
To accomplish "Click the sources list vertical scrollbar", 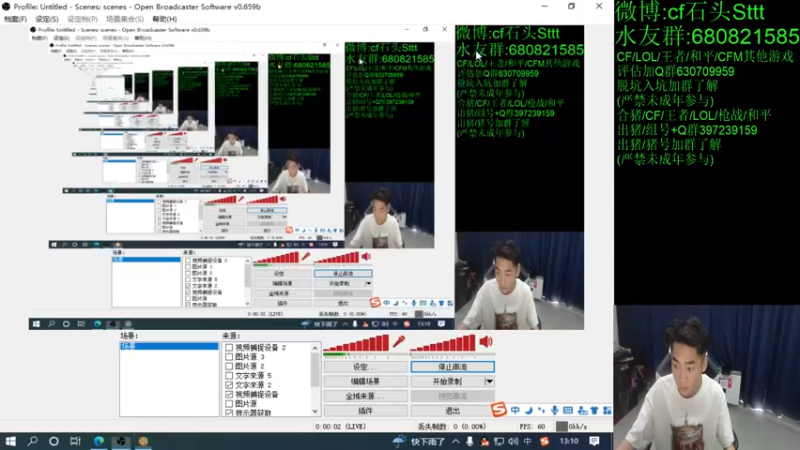I will pyautogui.click(x=315, y=379).
